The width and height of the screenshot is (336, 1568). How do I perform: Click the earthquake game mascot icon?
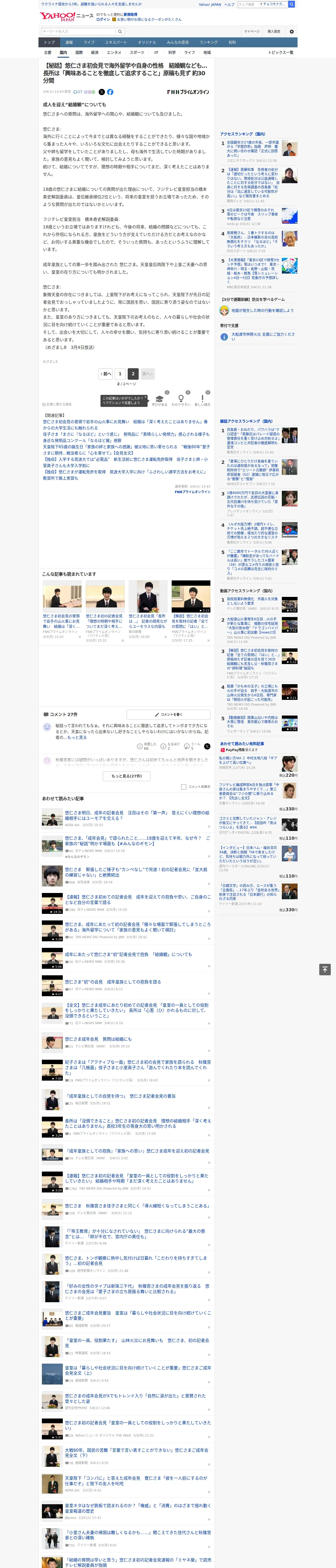[225, 310]
